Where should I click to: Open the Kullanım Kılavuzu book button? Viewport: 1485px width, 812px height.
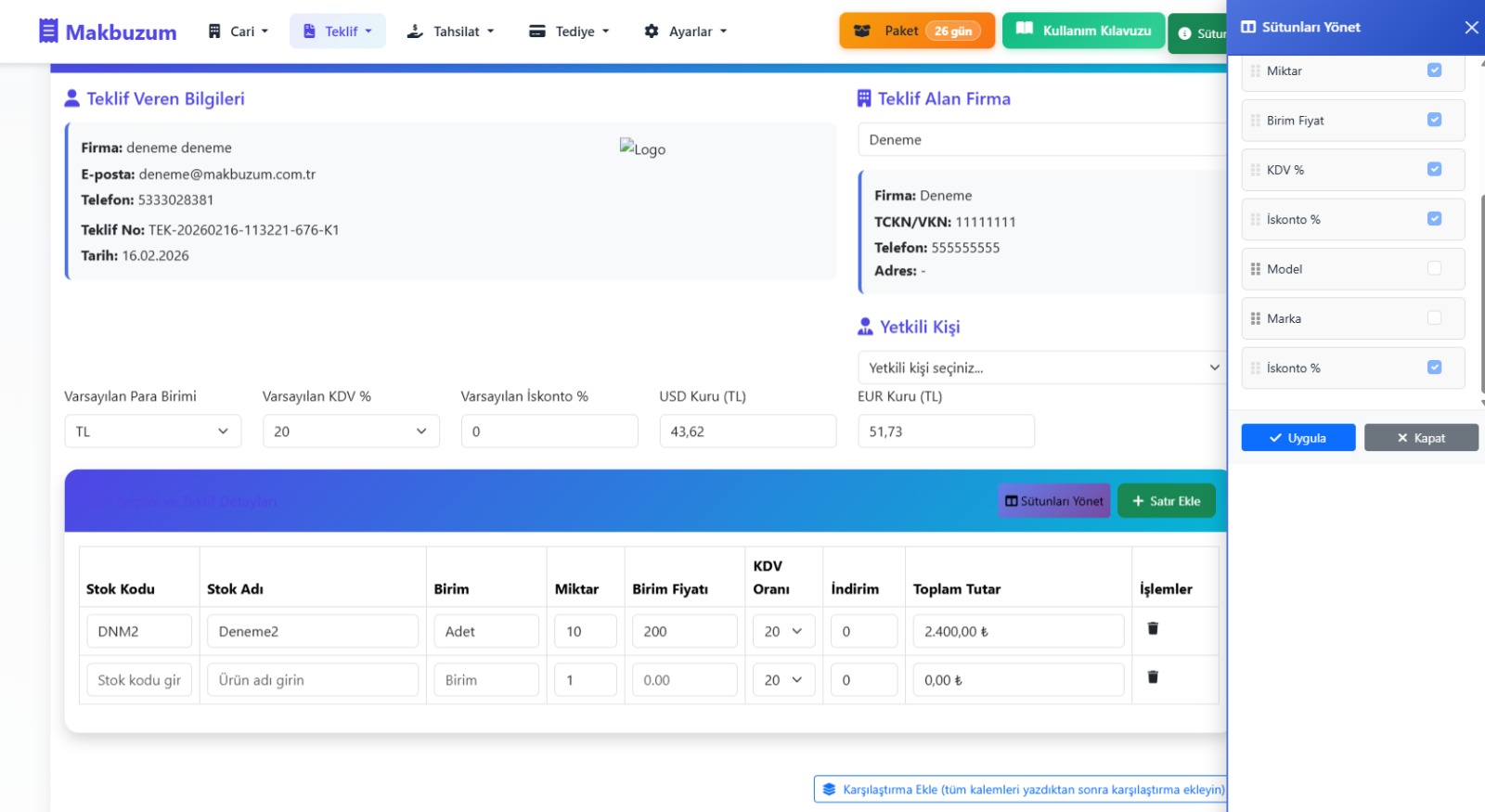click(x=1082, y=31)
